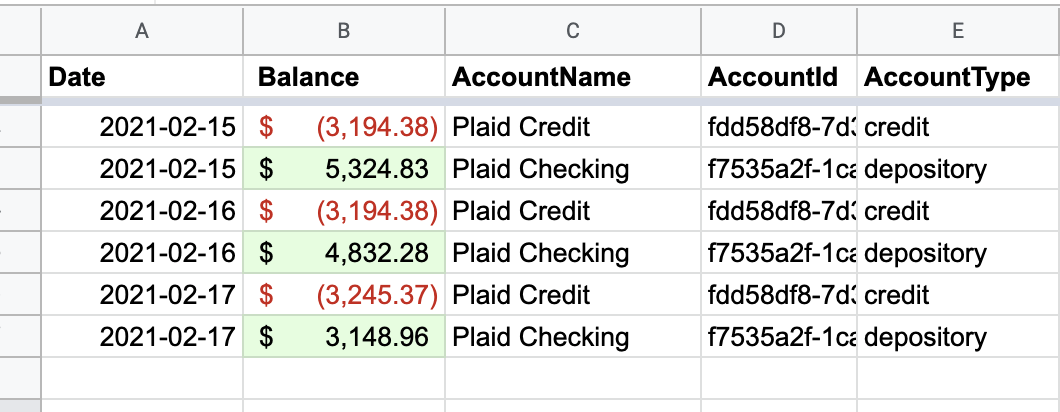Click the Balance header cell
The width and height of the screenshot is (1060, 412).
tap(343, 76)
